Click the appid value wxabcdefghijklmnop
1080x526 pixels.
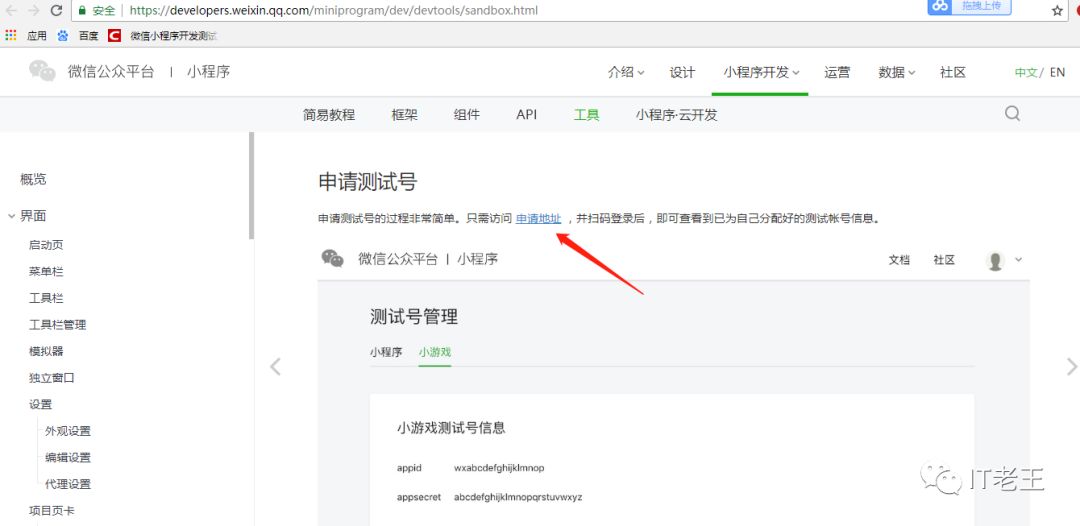[499, 468]
